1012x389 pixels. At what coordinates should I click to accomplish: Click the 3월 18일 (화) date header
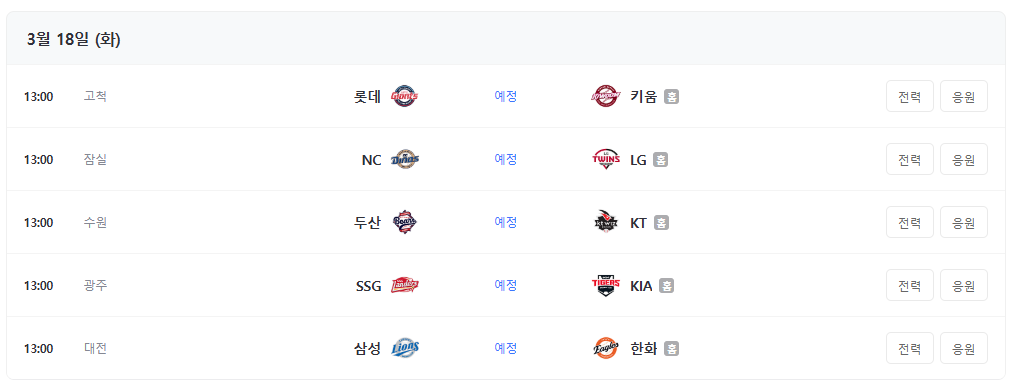(x=74, y=40)
